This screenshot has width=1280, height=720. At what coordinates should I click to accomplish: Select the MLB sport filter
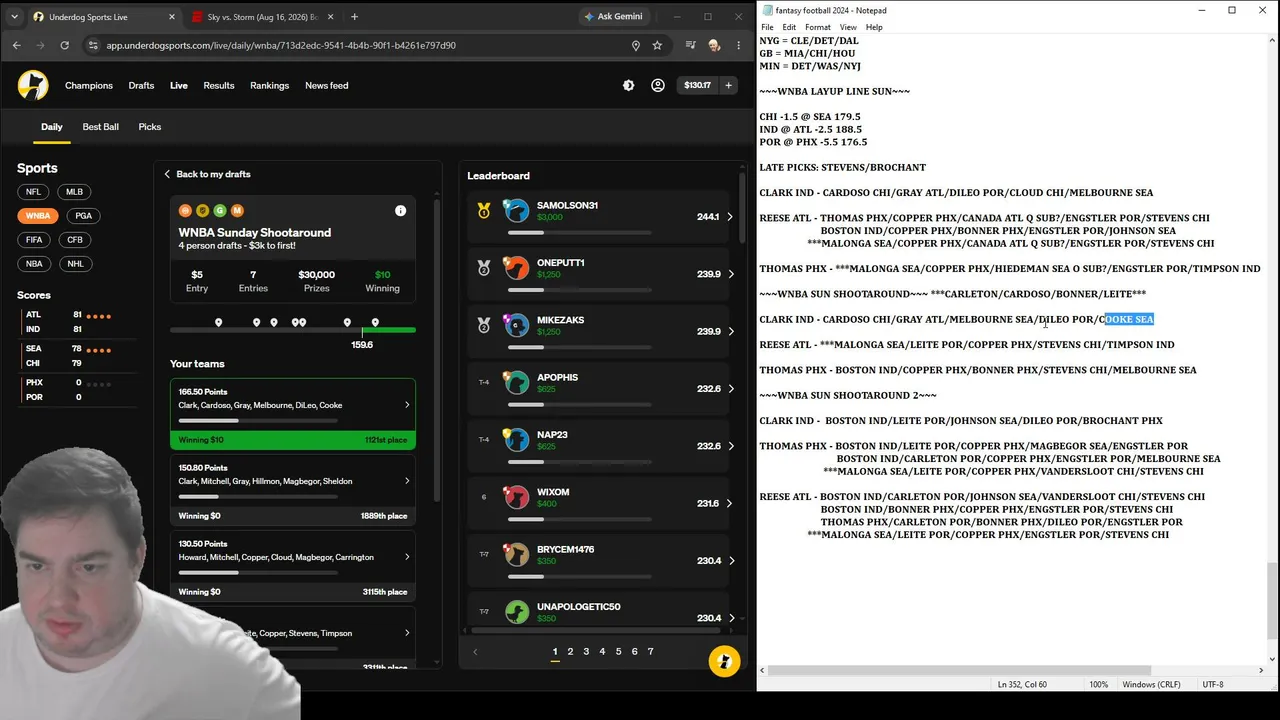pos(75,192)
